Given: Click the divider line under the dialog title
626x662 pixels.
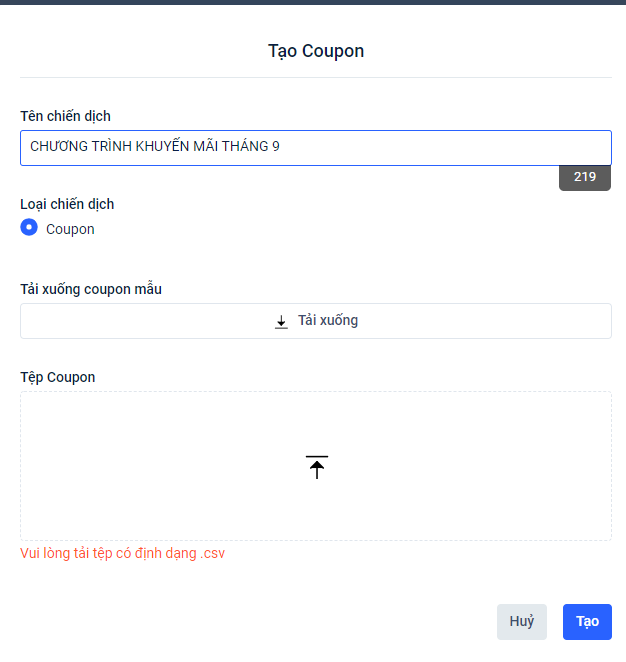Looking at the screenshot, I should 316,77.
